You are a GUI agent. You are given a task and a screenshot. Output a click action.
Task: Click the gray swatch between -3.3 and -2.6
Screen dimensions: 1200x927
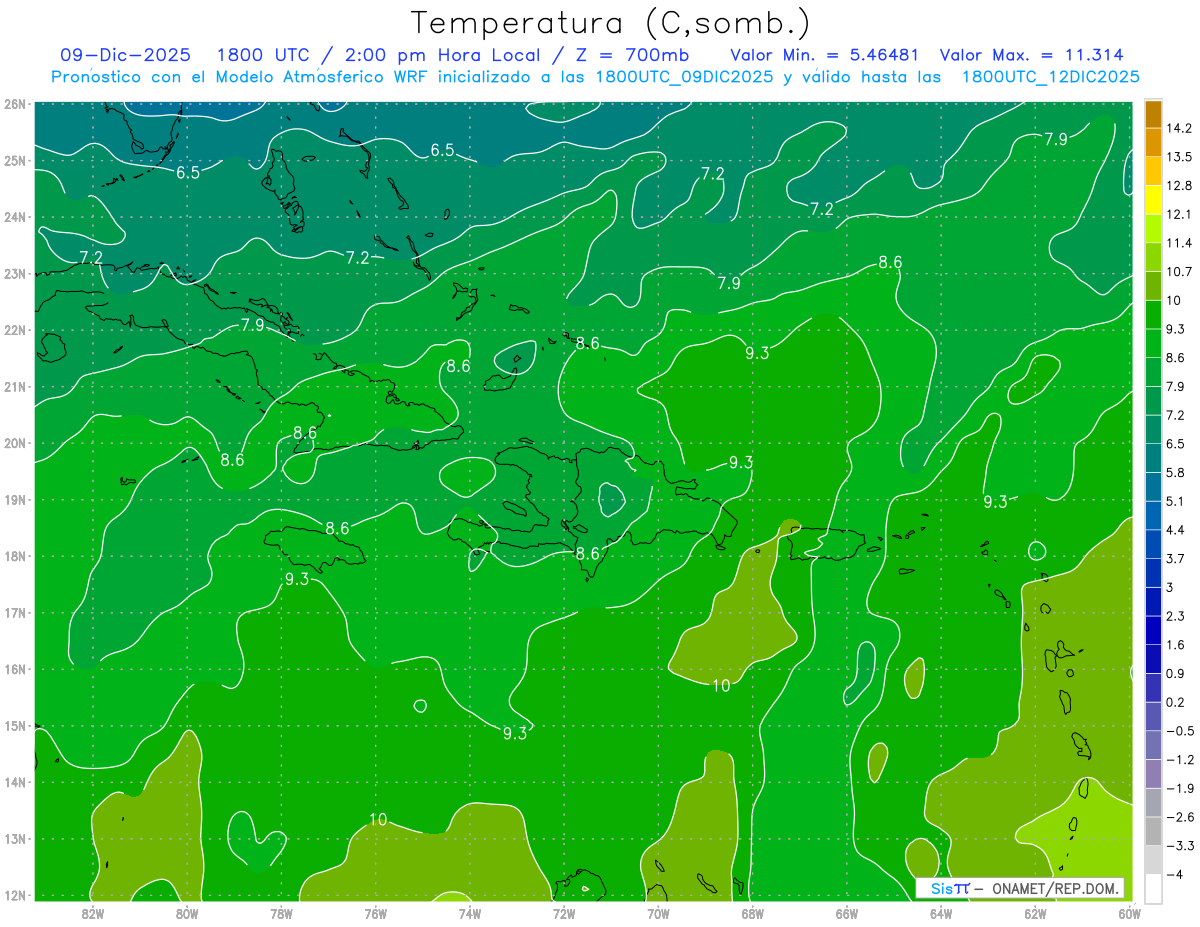(1153, 830)
